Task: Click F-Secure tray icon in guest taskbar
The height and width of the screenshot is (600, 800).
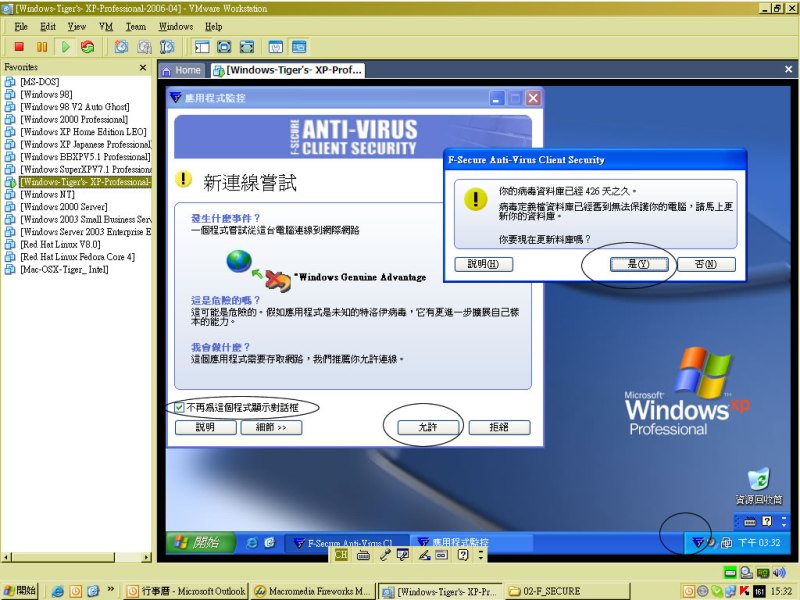Action: 697,542
